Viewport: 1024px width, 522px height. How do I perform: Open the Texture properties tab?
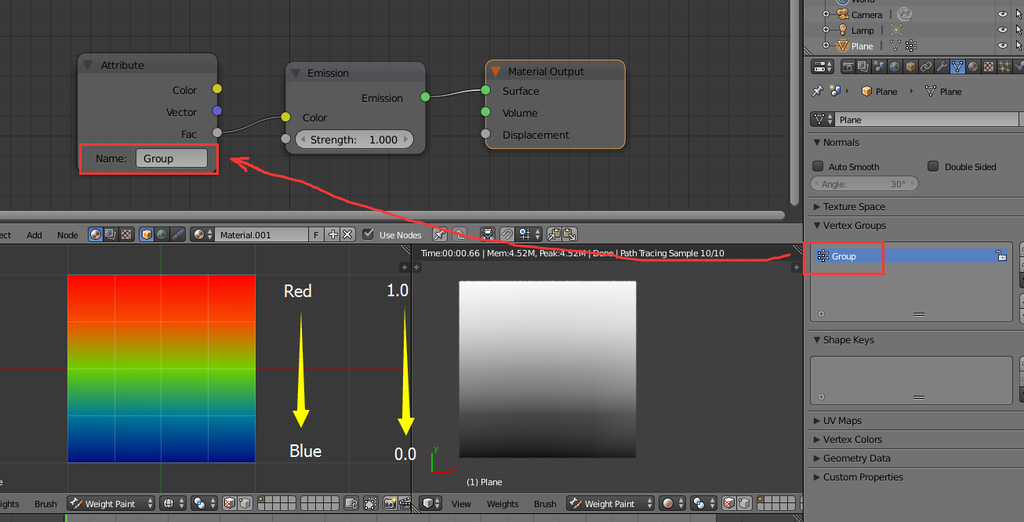(989, 67)
